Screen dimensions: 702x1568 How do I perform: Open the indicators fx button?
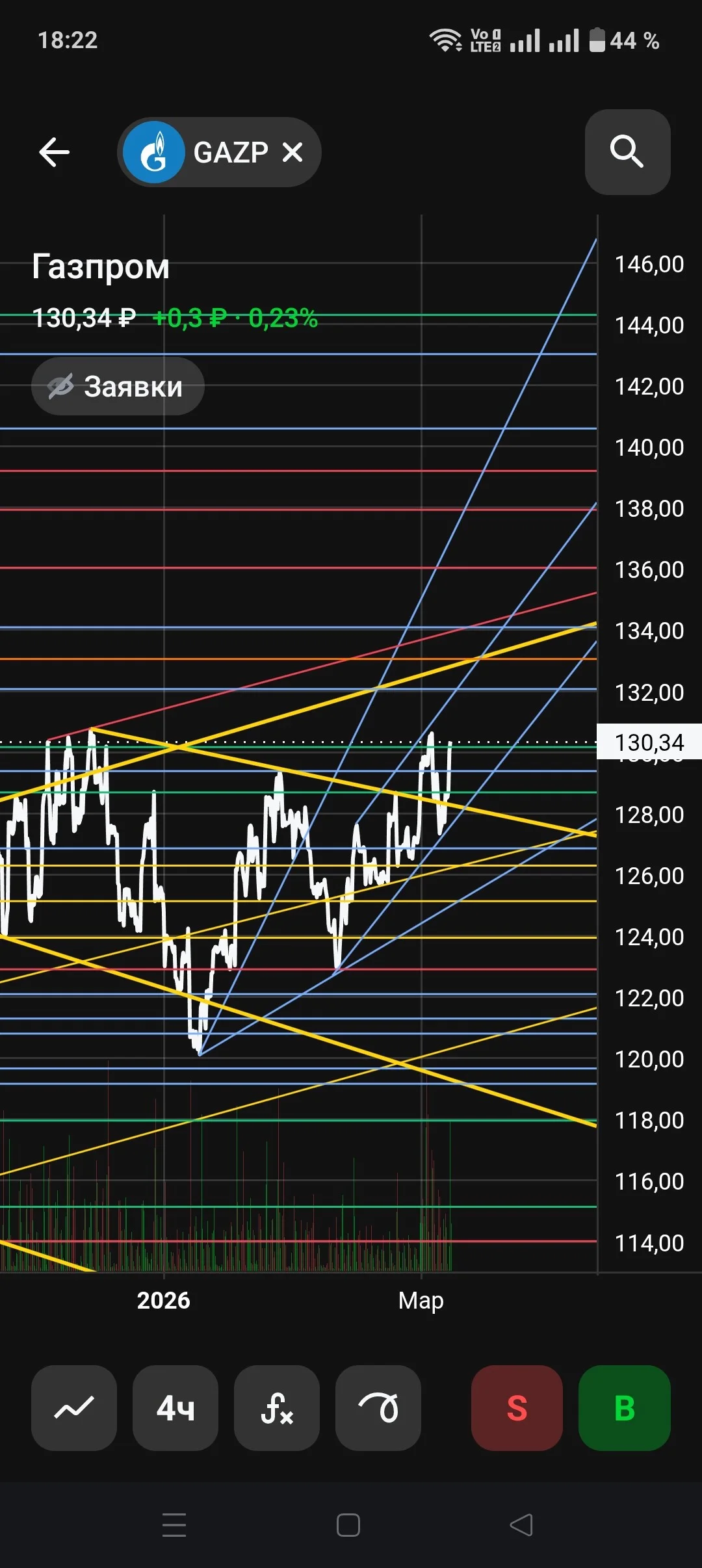(x=277, y=1407)
